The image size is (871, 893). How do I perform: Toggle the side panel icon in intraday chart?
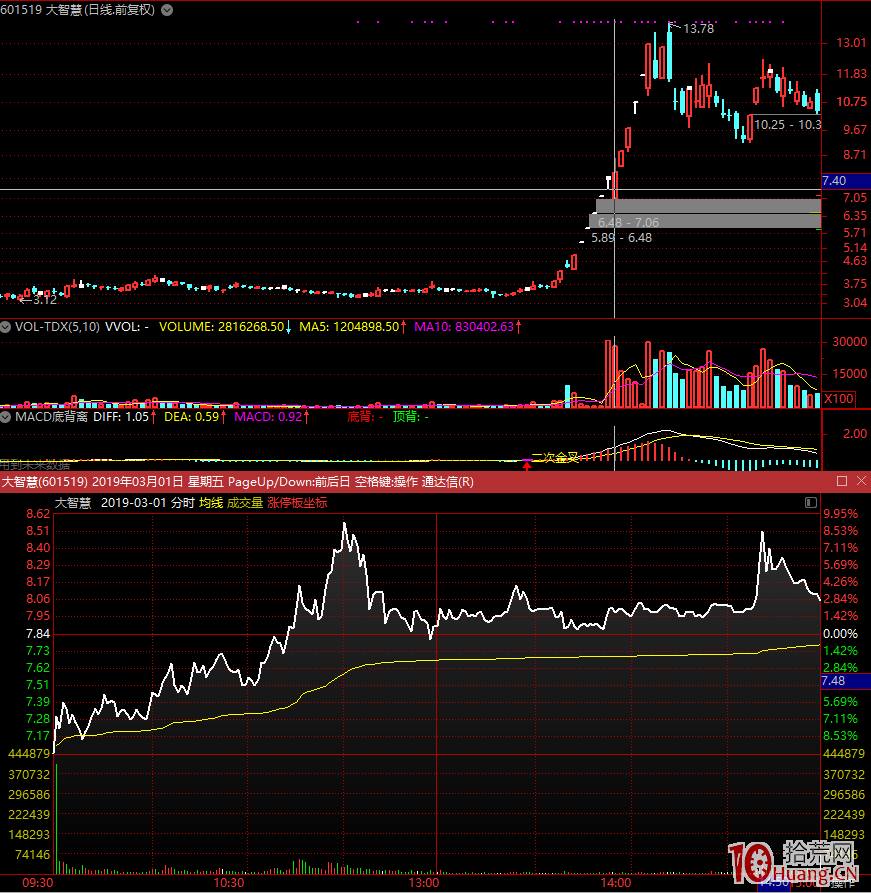811,502
